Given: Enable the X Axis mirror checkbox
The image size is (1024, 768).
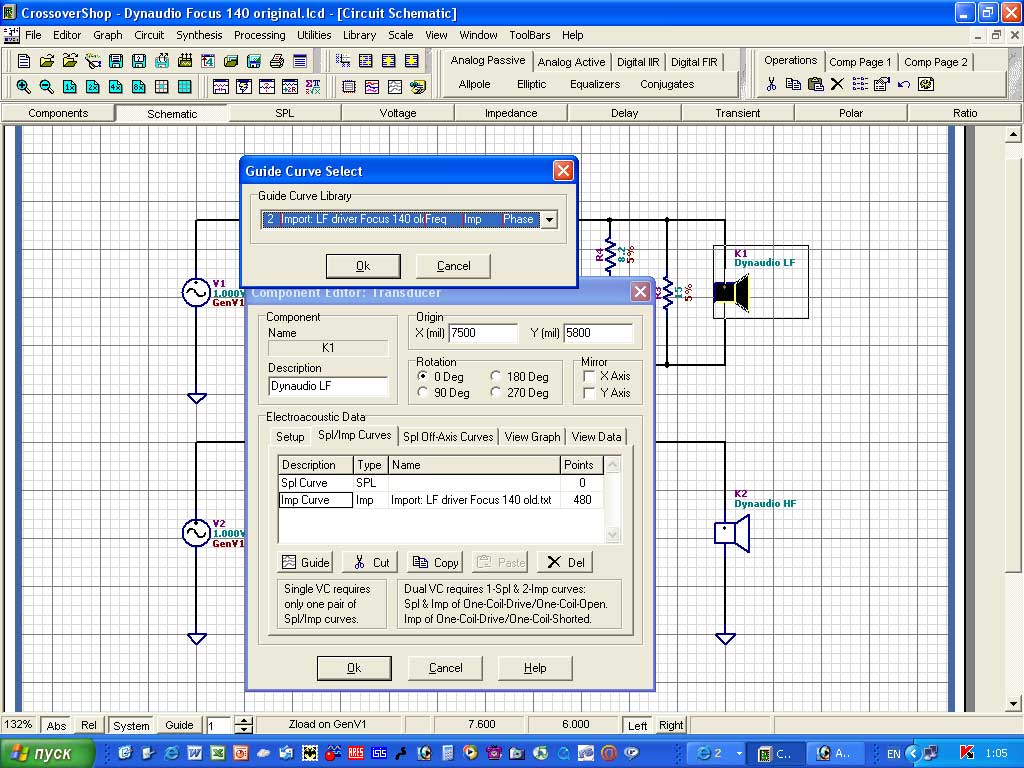Looking at the screenshot, I should [x=589, y=376].
